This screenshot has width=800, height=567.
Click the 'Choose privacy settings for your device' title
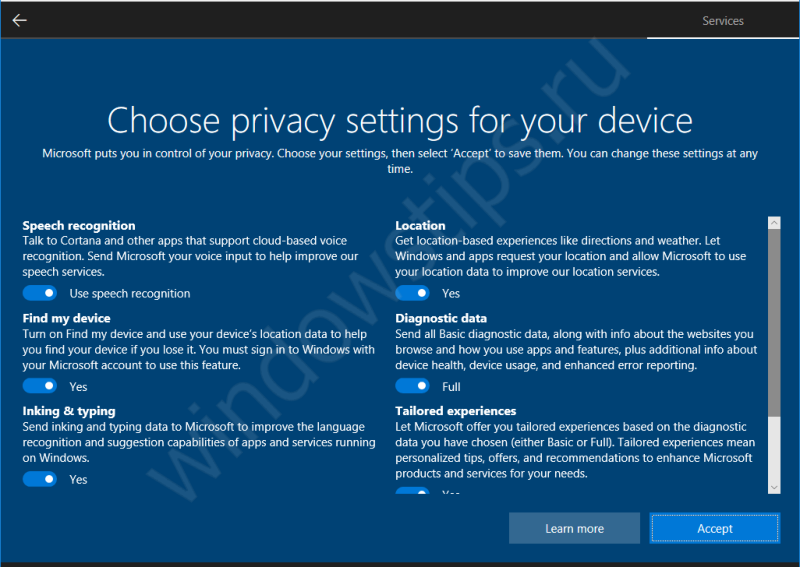pos(400,120)
